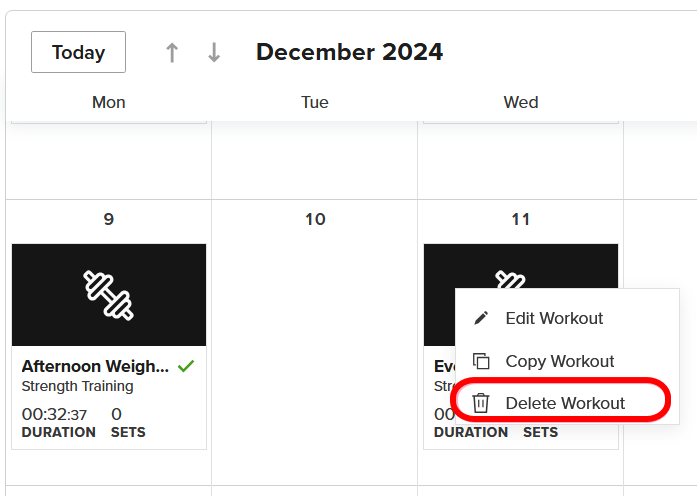Select day 11 date number
Screen dimensions: 697x496
521,219
